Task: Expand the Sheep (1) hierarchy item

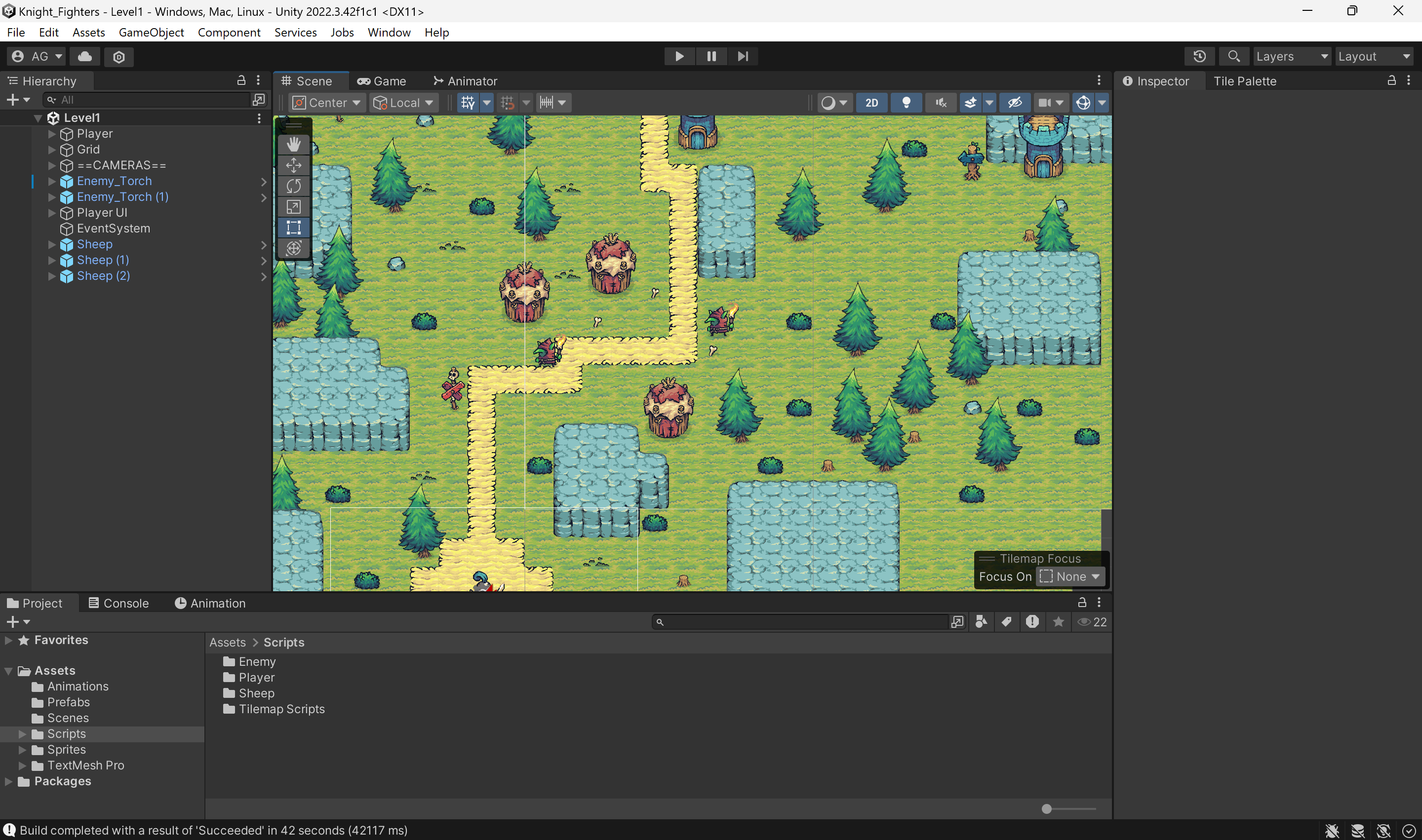Action: point(52,260)
